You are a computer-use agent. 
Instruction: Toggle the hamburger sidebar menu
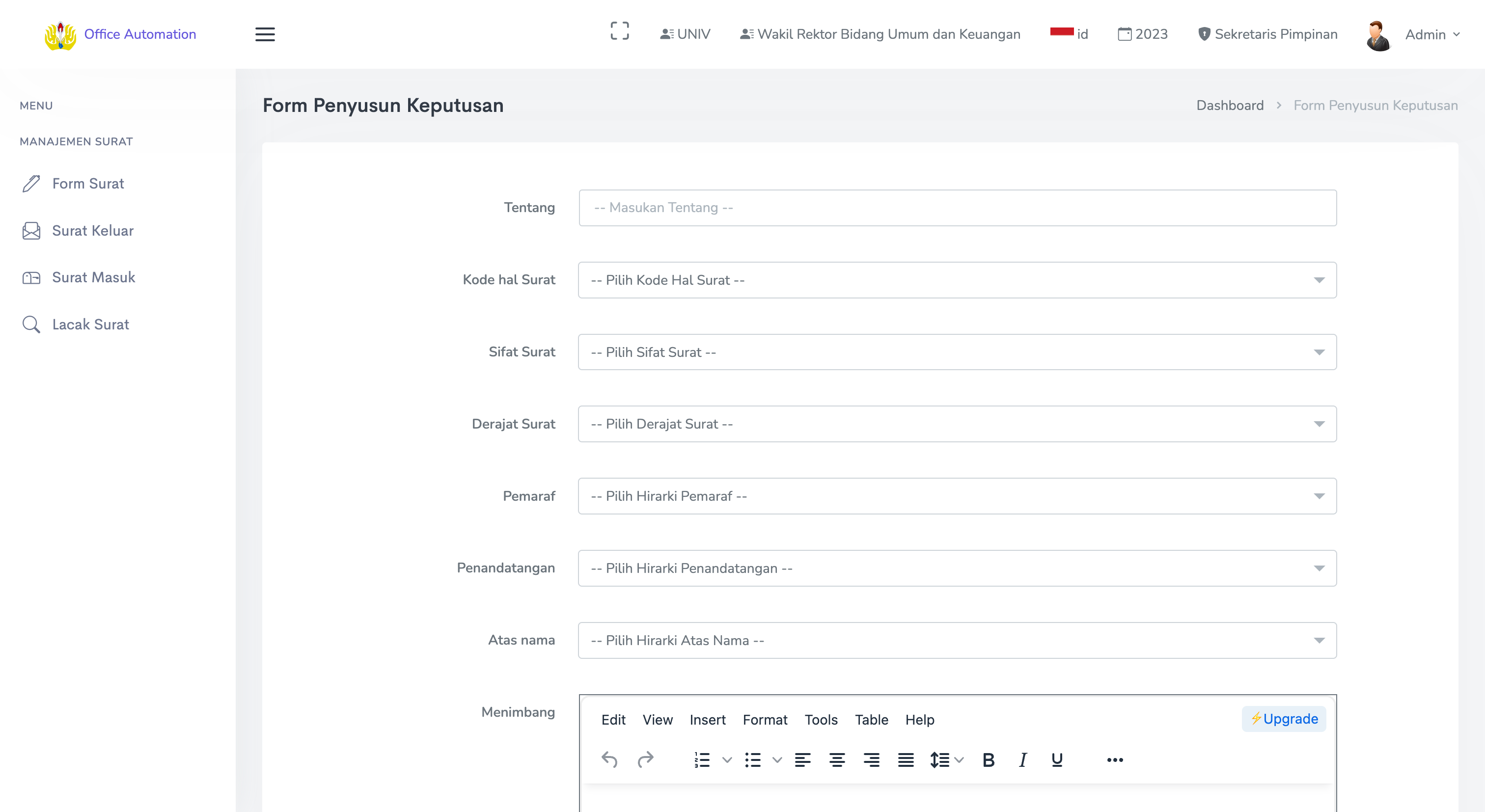265,34
